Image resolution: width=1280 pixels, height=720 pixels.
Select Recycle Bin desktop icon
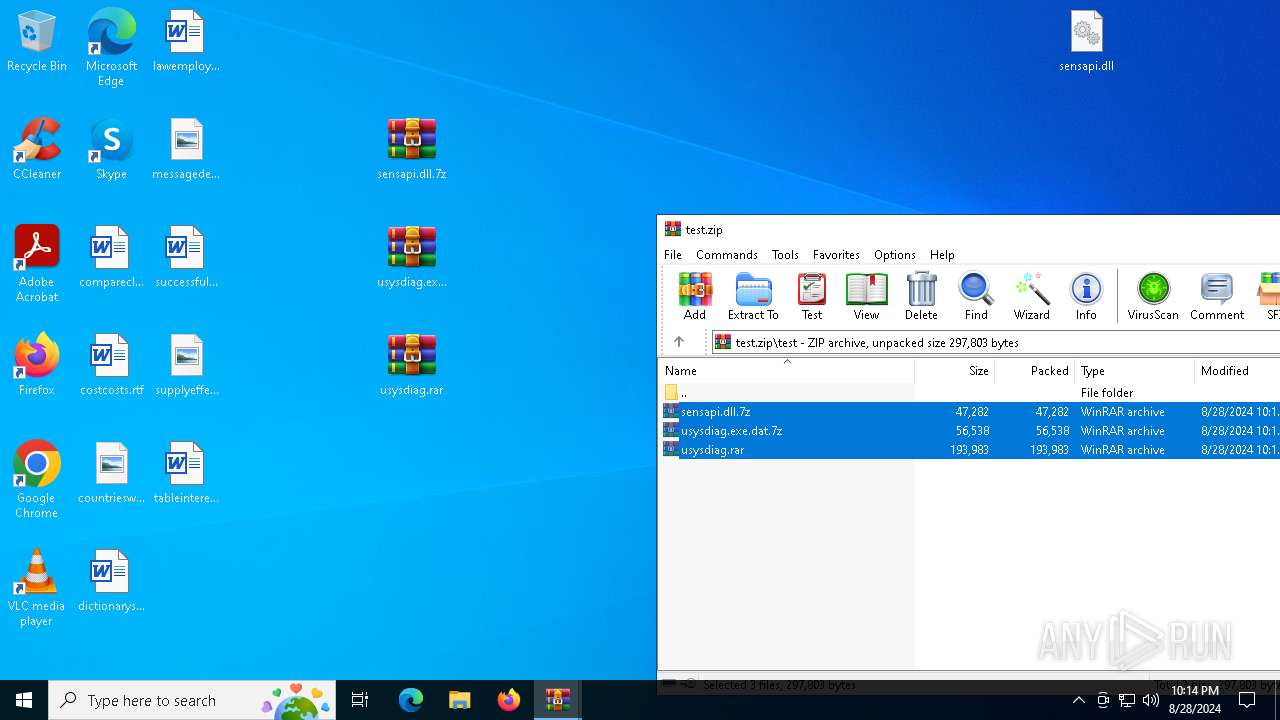(37, 42)
